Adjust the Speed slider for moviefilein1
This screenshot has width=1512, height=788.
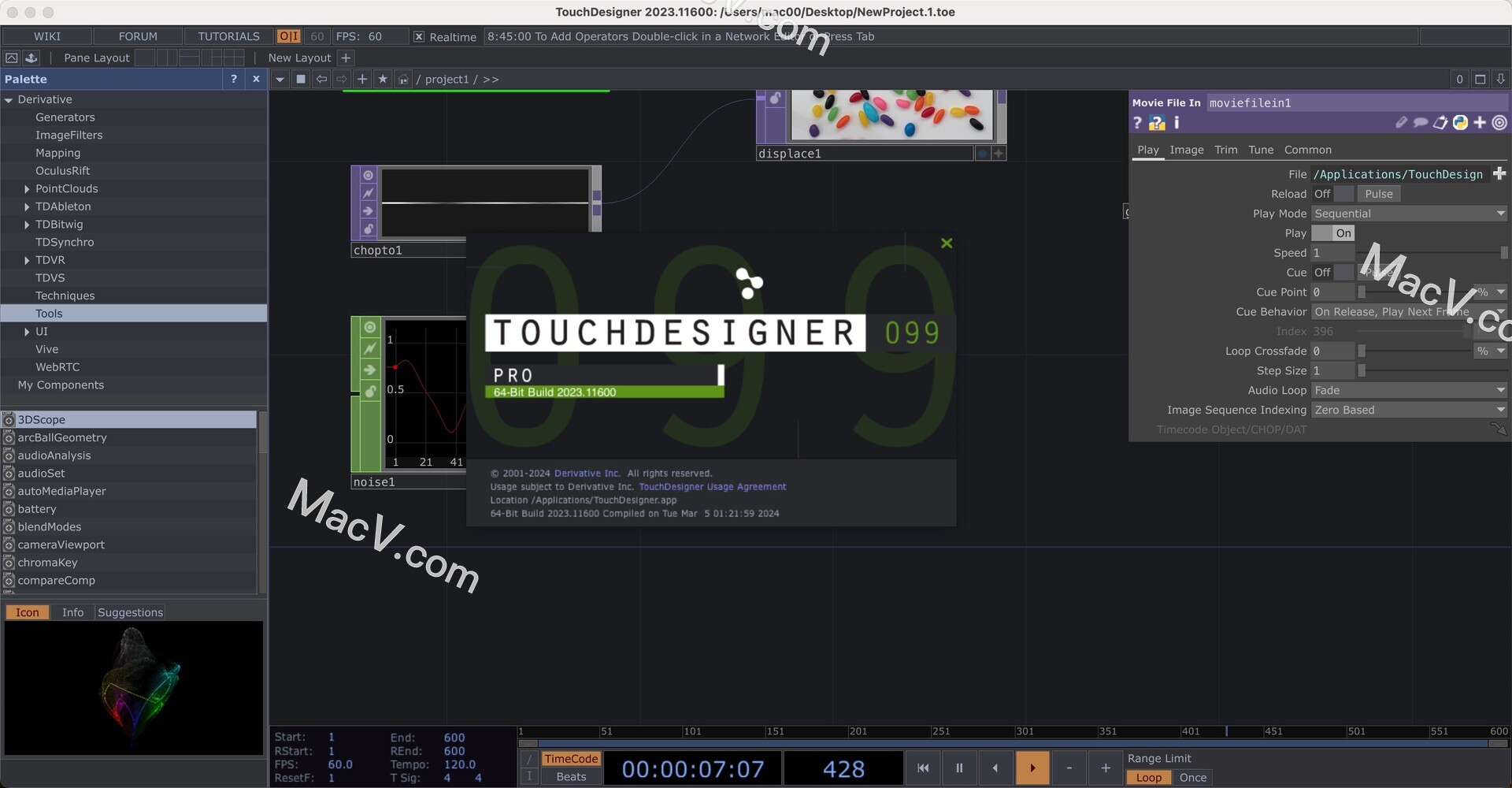pos(1504,252)
